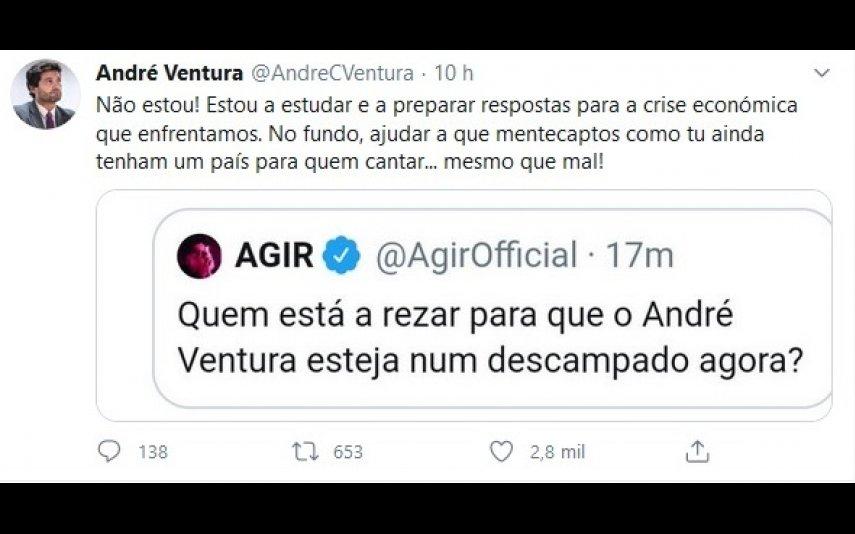Like the tweet with heart icon

pos(501,452)
